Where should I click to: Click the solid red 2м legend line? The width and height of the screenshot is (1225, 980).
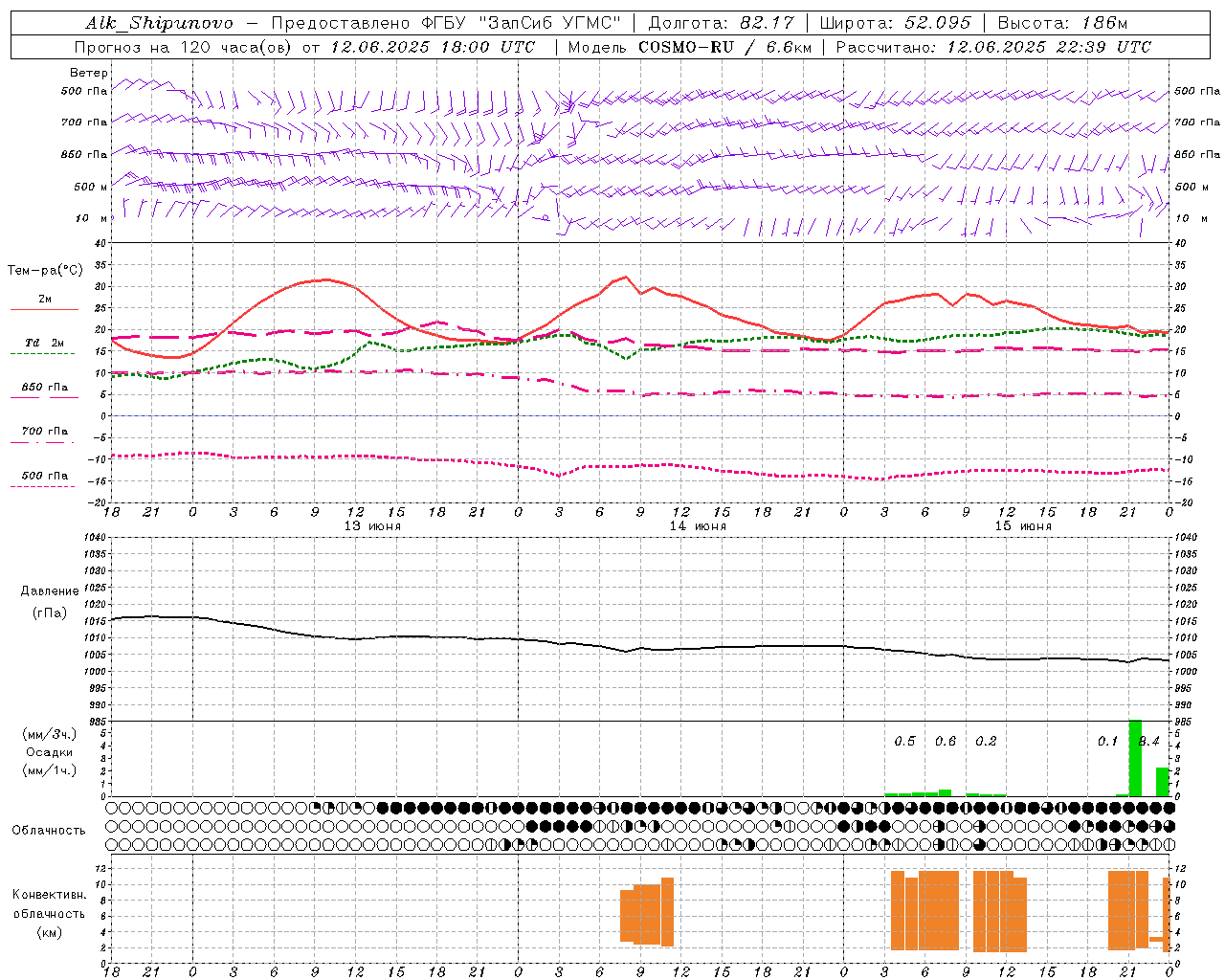[x=44, y=309]
